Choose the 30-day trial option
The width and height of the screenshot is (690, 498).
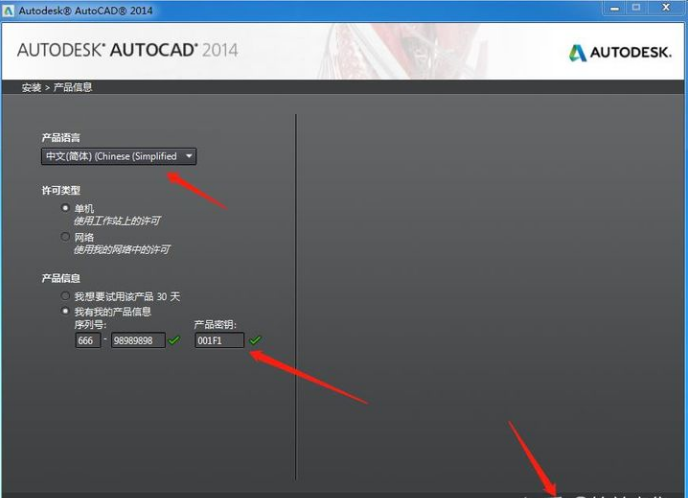pyautogui.click(x=65, y=296)
